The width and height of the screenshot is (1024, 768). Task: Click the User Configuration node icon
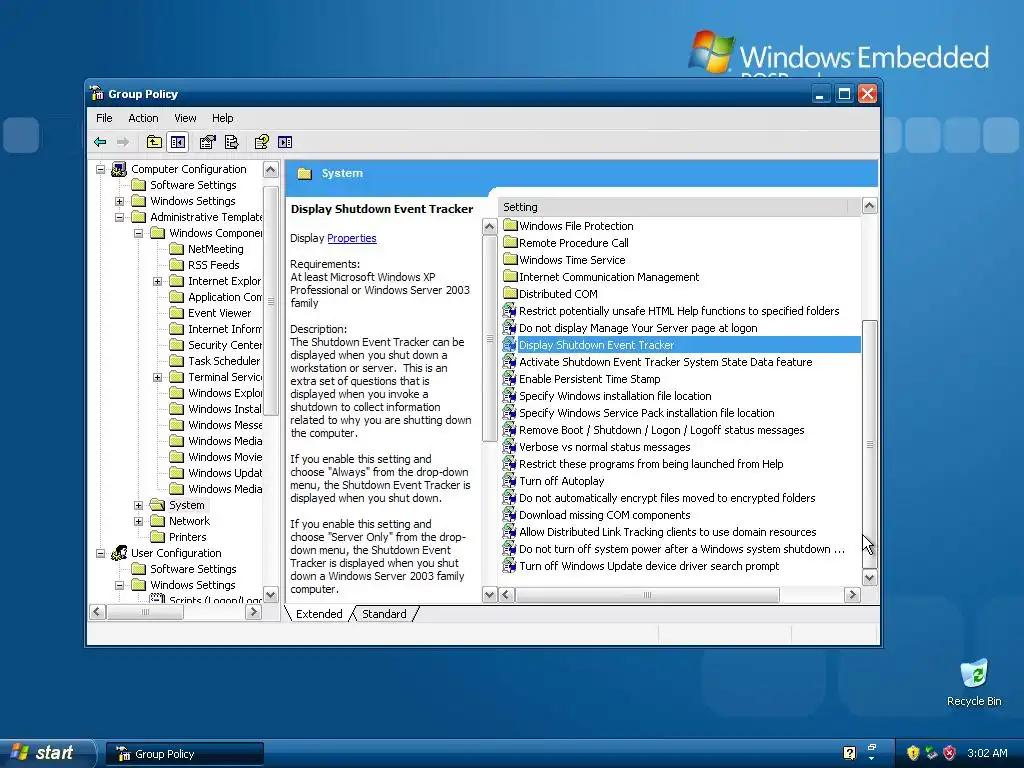click(119, 553)
